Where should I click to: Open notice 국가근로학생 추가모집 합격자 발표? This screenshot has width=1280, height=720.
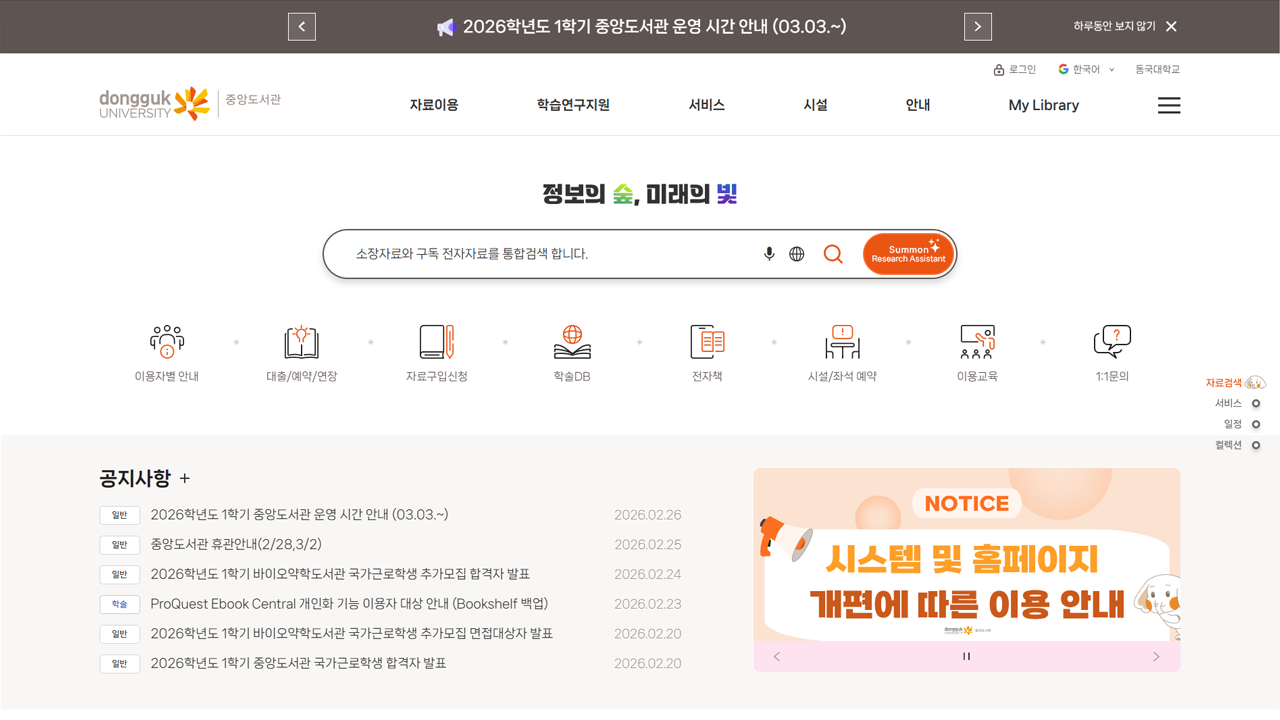click(340, 574)
